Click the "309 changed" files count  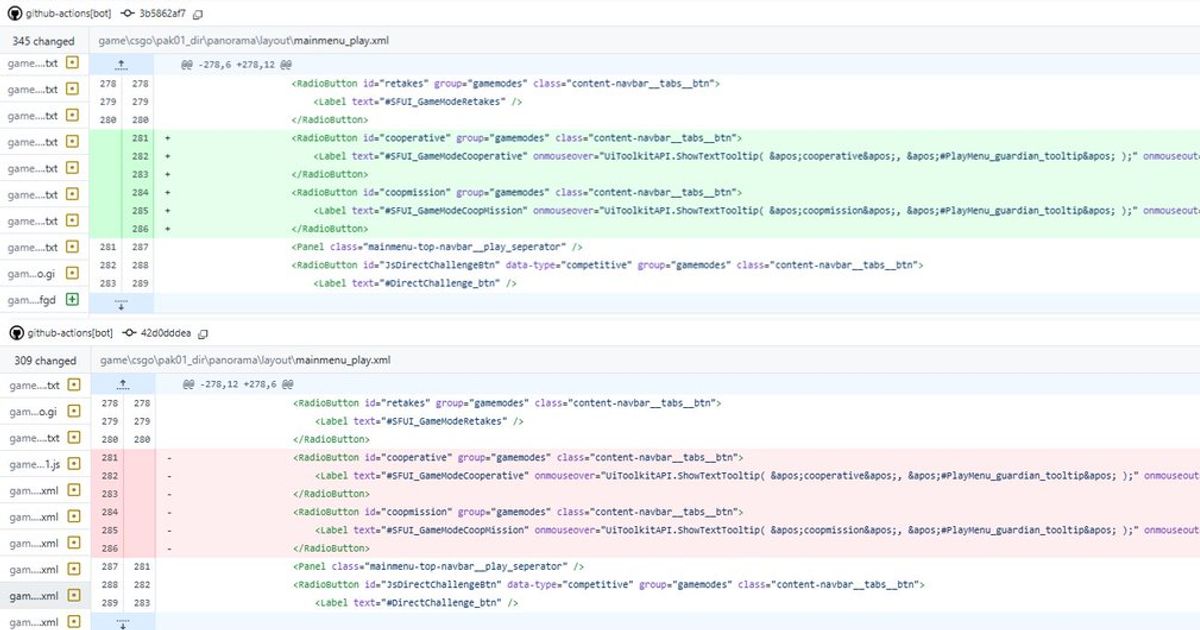[x=43, y=360]
